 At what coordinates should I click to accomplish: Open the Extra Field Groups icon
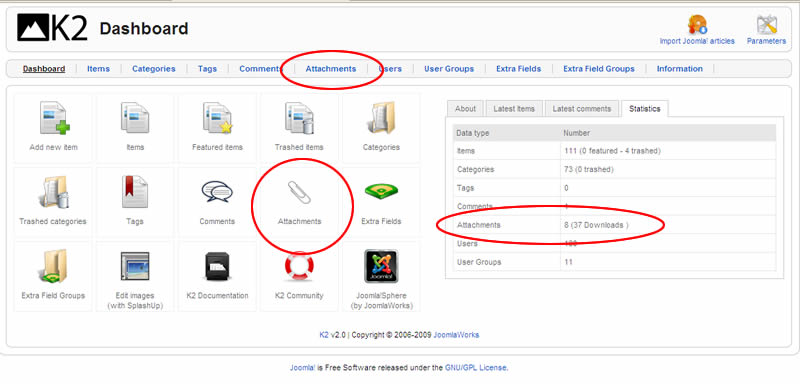click(x=53, y=266)
